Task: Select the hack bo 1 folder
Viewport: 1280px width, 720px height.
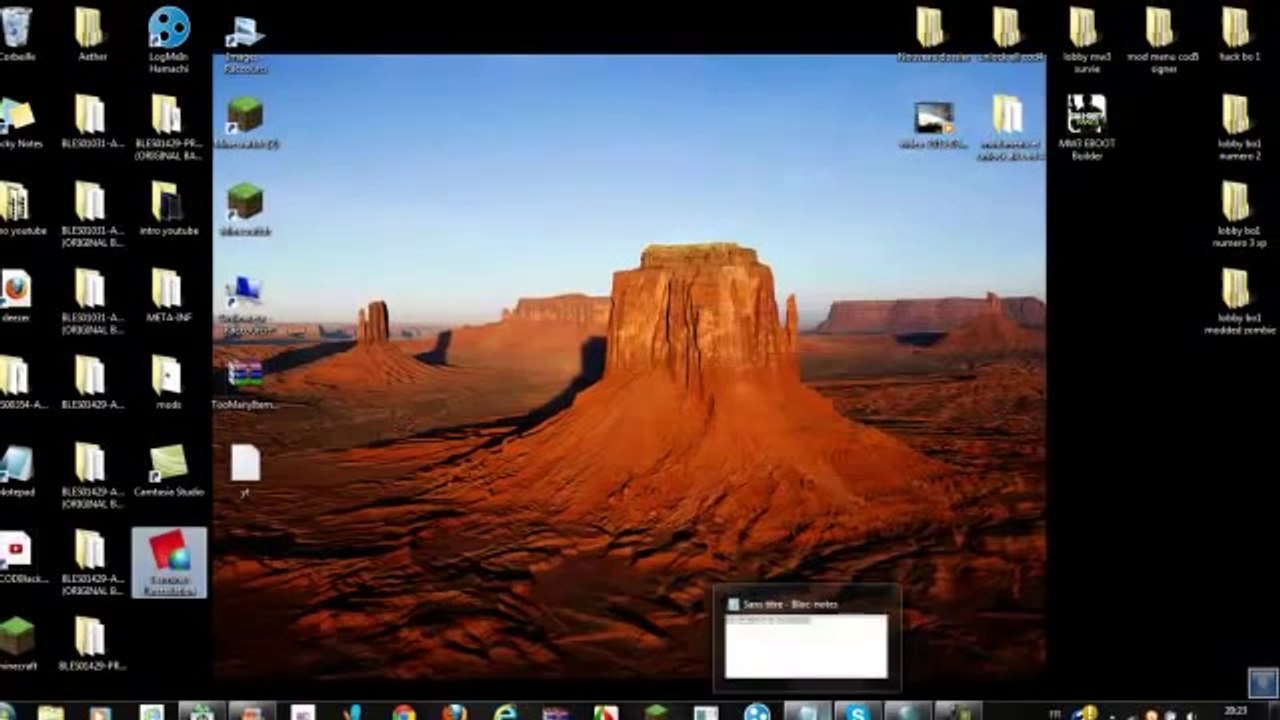Action: pyautogui.click(x=1238, y=35)
